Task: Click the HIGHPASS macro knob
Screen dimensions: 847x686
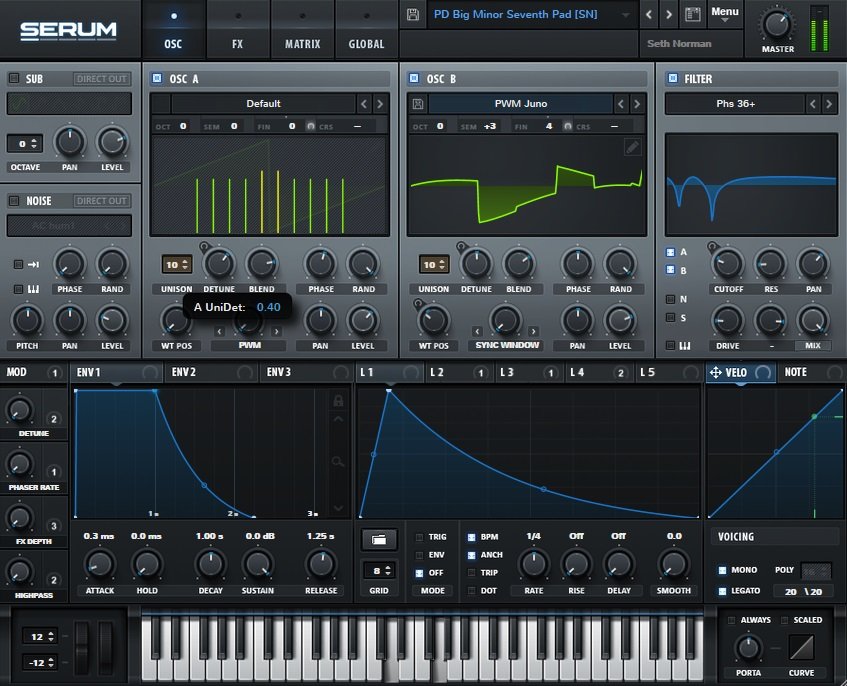Action: pyautogui.click(x=19, y=572)
